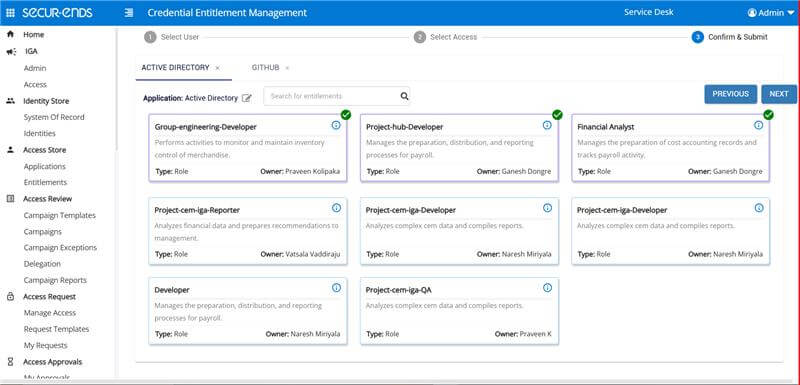Open Campaign Reports
The width and height of the screenshot is (800, 385).
point(55,280)
